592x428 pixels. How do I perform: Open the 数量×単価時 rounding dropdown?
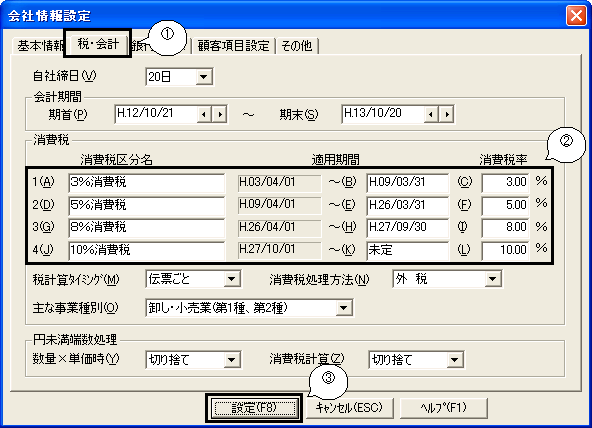point(193,360)
